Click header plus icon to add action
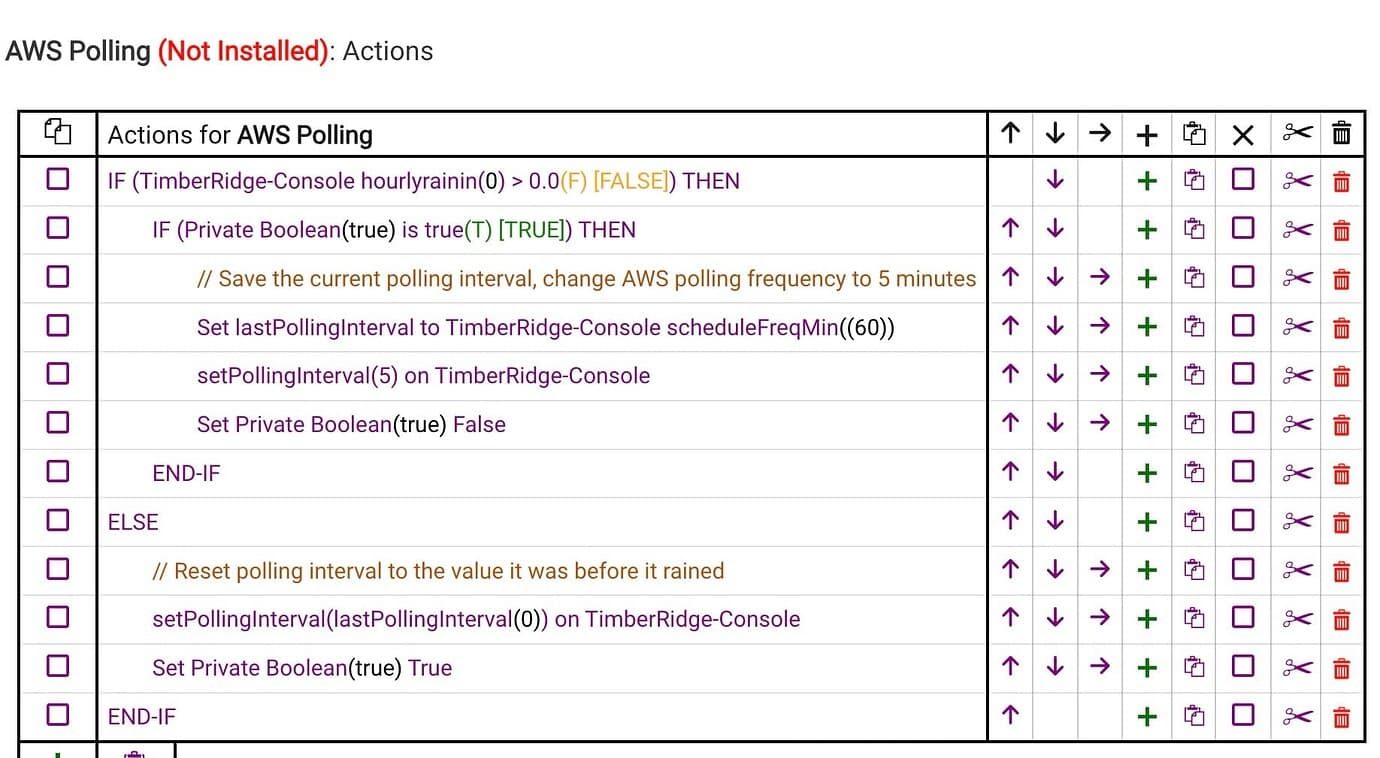This screenshot has height=758, width=1380. coord(1147,134)
